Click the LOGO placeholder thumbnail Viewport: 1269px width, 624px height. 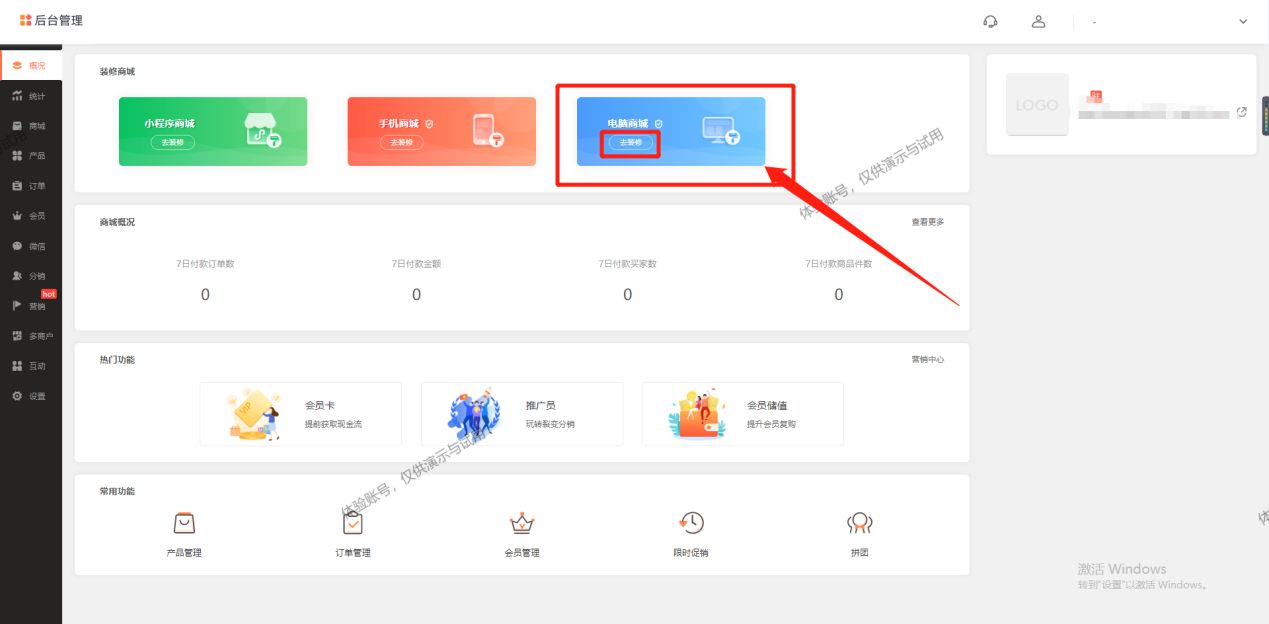tap(1036, 104)
